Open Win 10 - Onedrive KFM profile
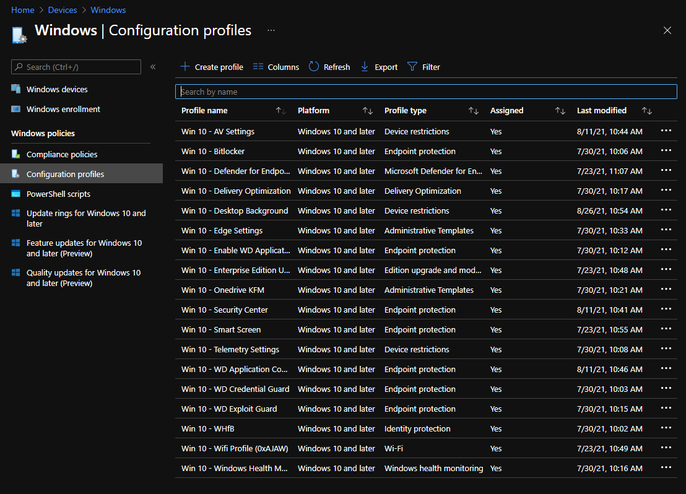This screenshot has height=494, width=686. pyautogui.click(x=223, y=290)
